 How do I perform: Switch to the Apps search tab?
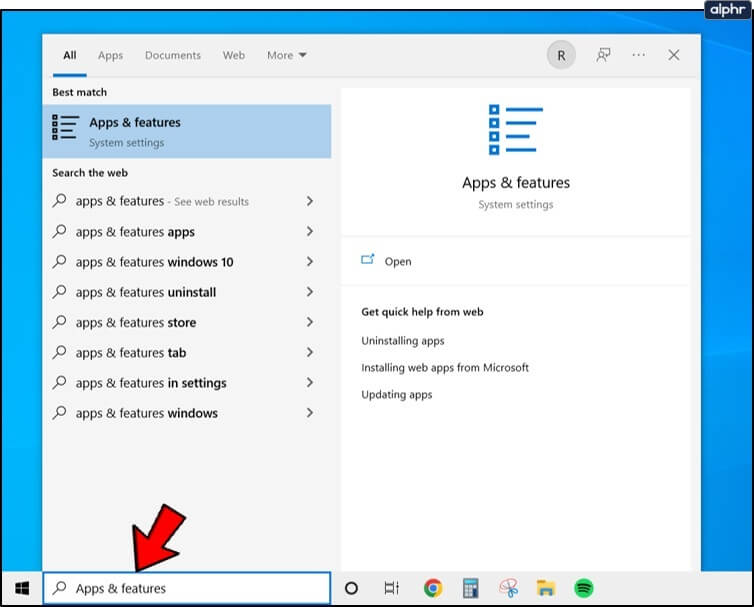(x=111, y=55)
